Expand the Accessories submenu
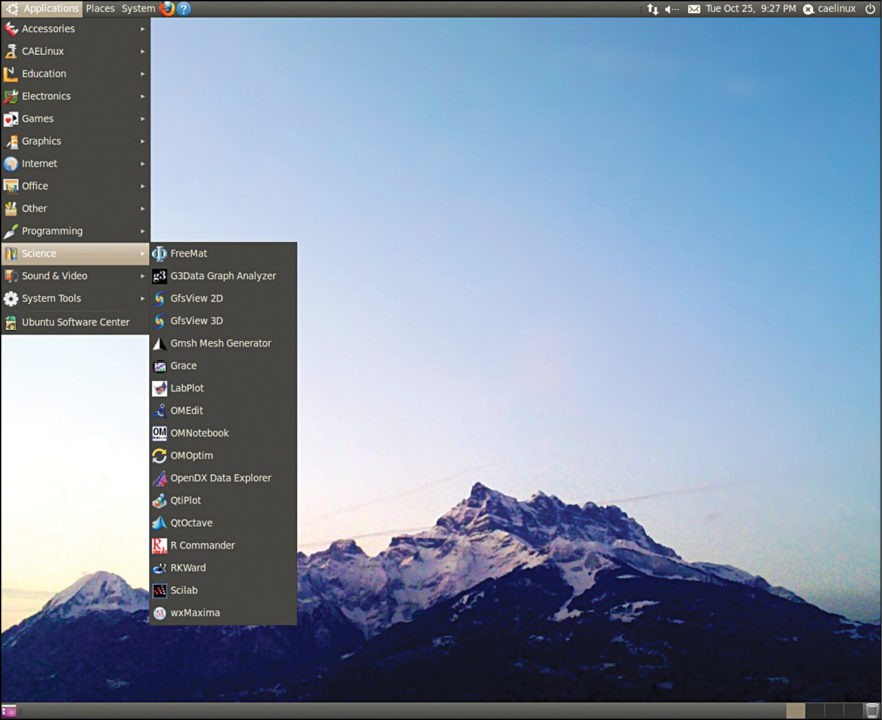This screenshot has height=720, width=882. (x=48, y=29)
